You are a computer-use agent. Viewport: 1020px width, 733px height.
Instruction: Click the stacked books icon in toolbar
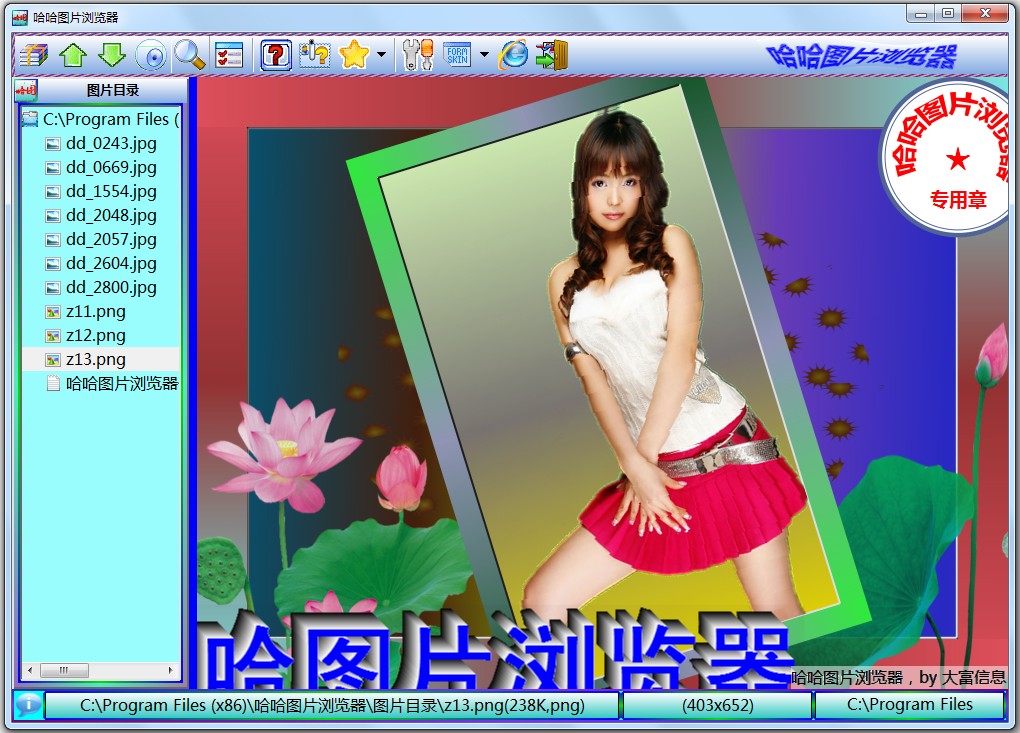coord(34,54)
